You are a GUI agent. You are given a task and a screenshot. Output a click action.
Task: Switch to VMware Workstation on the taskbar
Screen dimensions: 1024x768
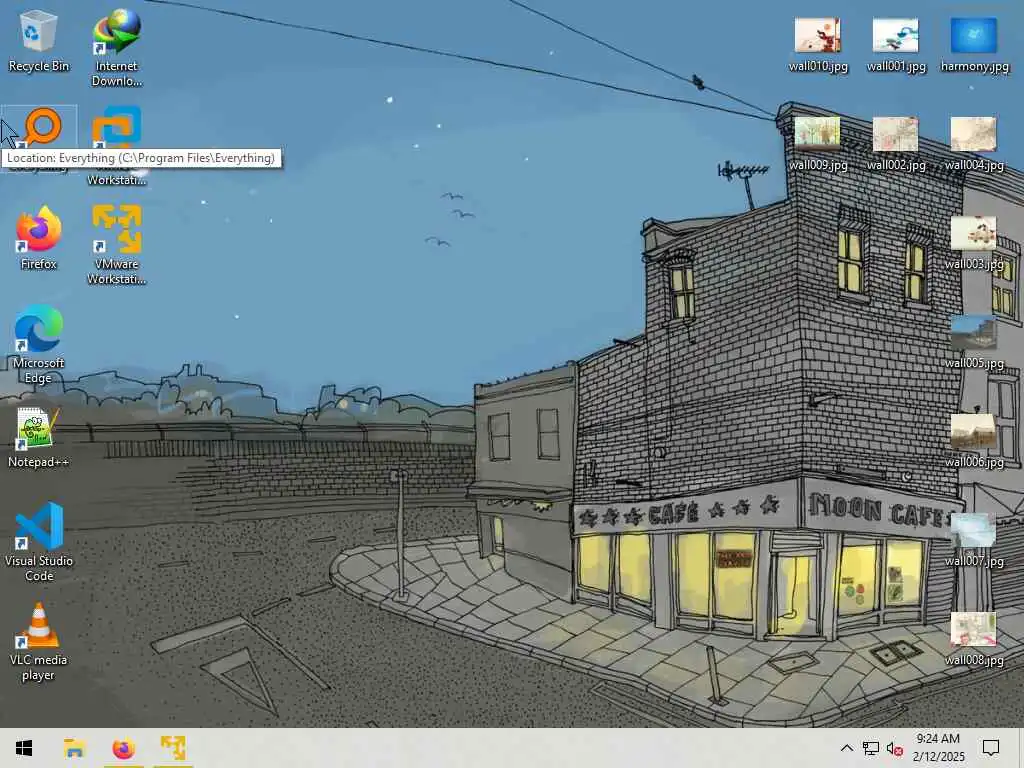point(173,748)
